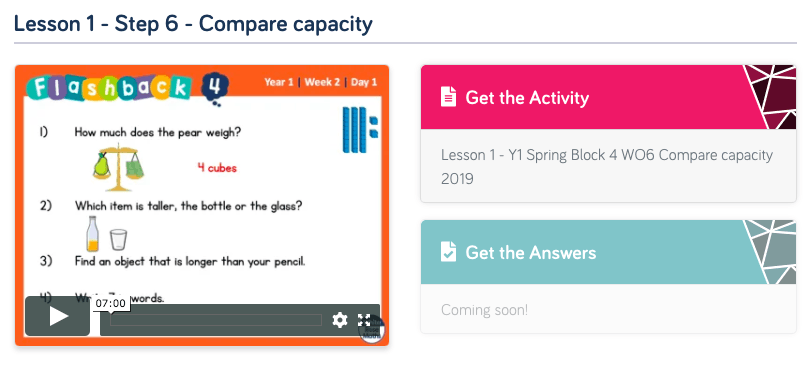Click the blue base ten blocks image
811x376 pixels.
(360, 130)
